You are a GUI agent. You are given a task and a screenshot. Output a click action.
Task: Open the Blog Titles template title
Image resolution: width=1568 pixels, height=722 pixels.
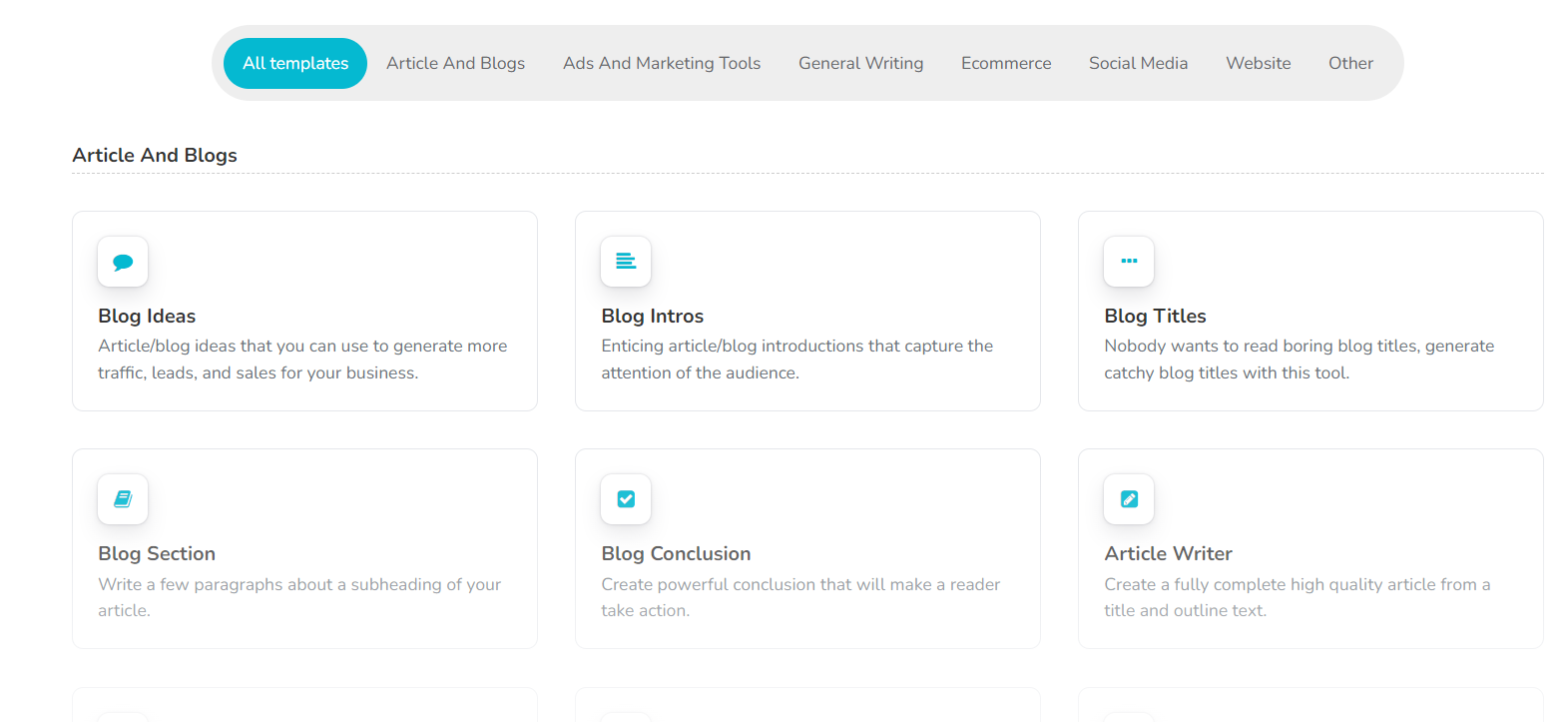pos(1155,316)
